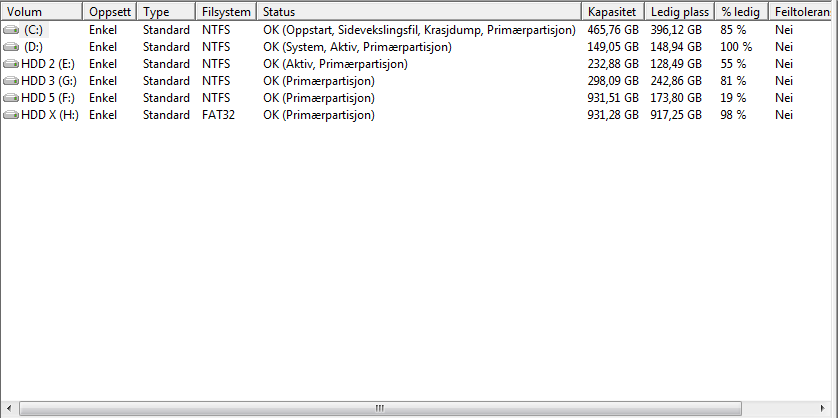Click capacity value 931,51 GB

pyautogui.click(x=613, y=98)
